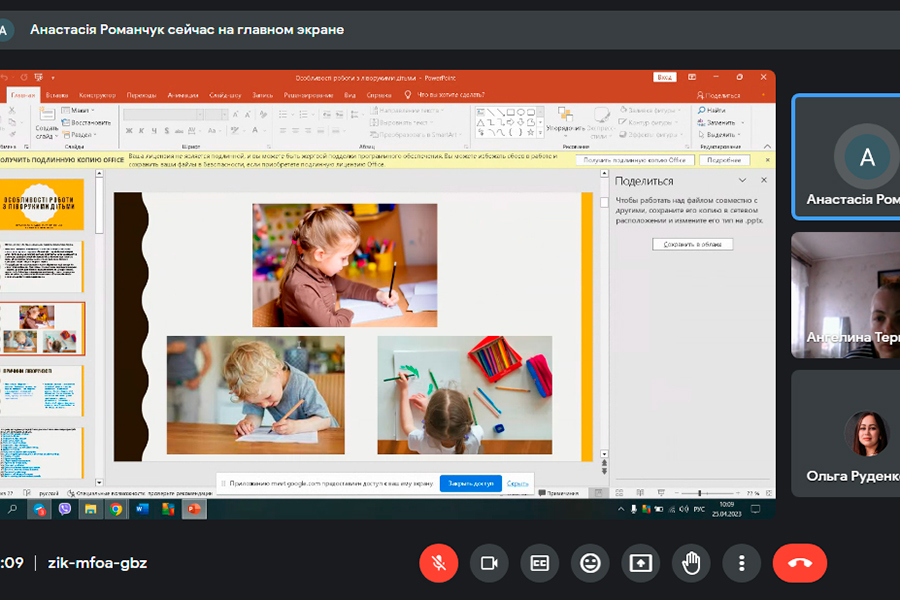The height and width of the screenshot is (600, 900).
Task: Toggle closed captions
Action: point(540,563)
